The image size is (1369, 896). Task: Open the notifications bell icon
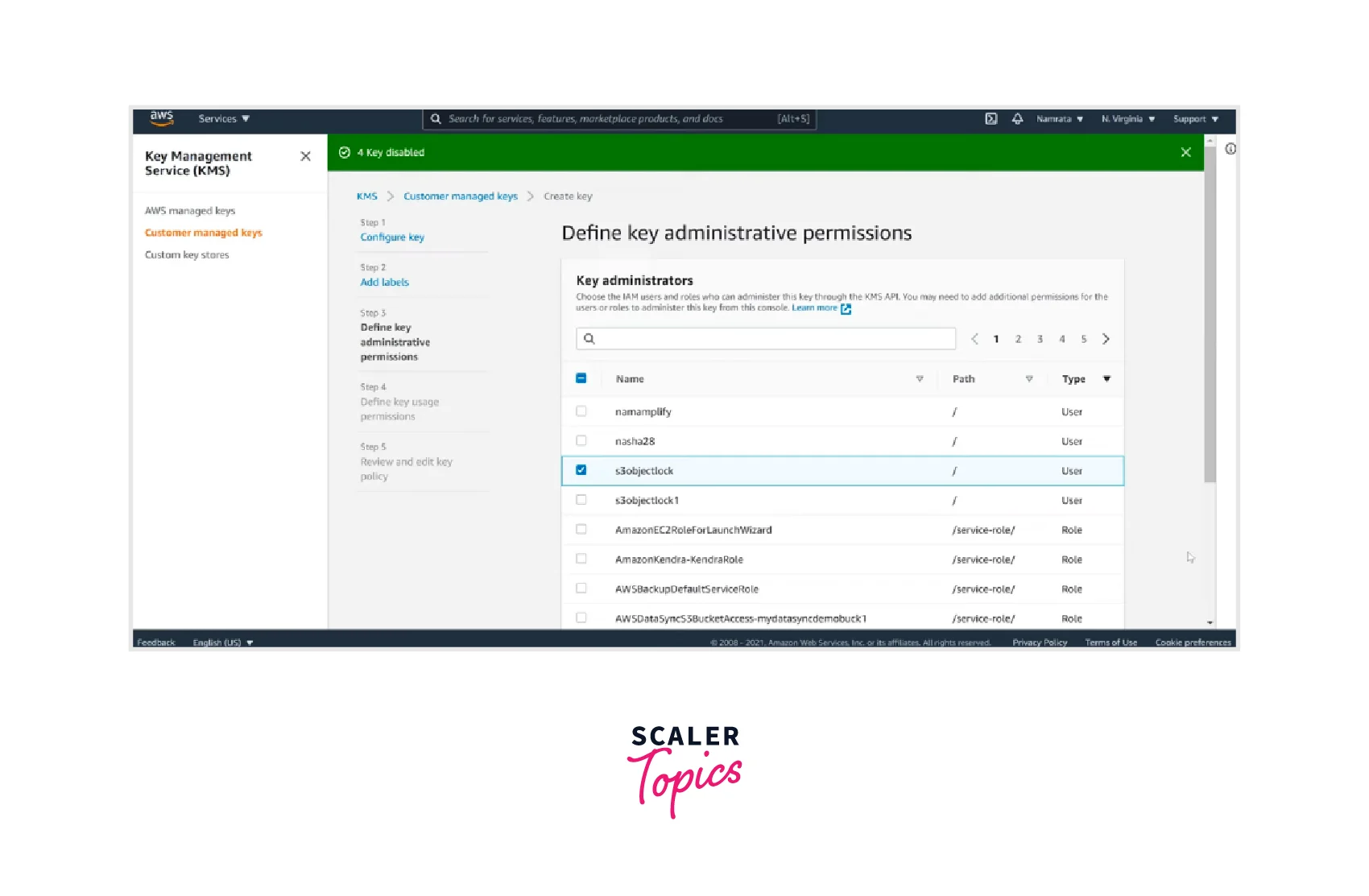tap(1017, 118)
